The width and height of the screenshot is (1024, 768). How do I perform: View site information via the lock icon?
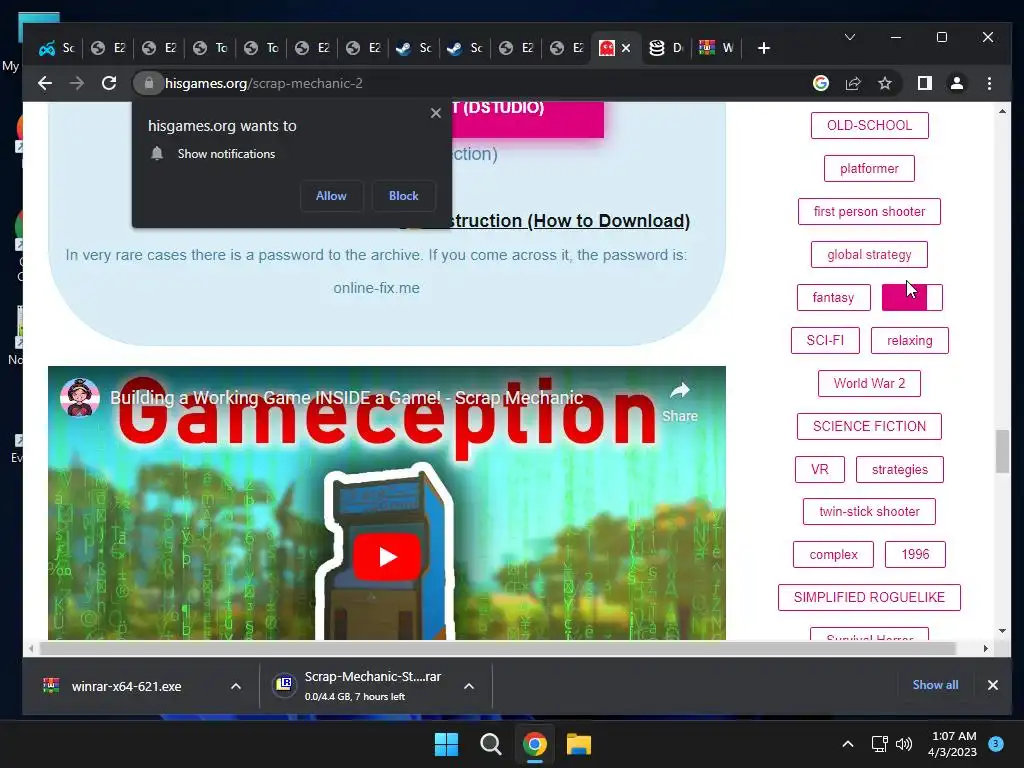[148, 84]
